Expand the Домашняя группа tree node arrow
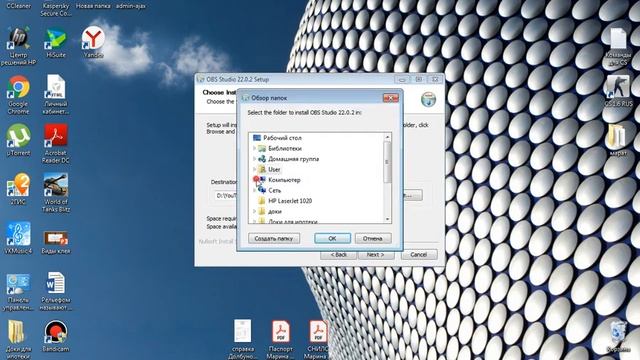 254,159
